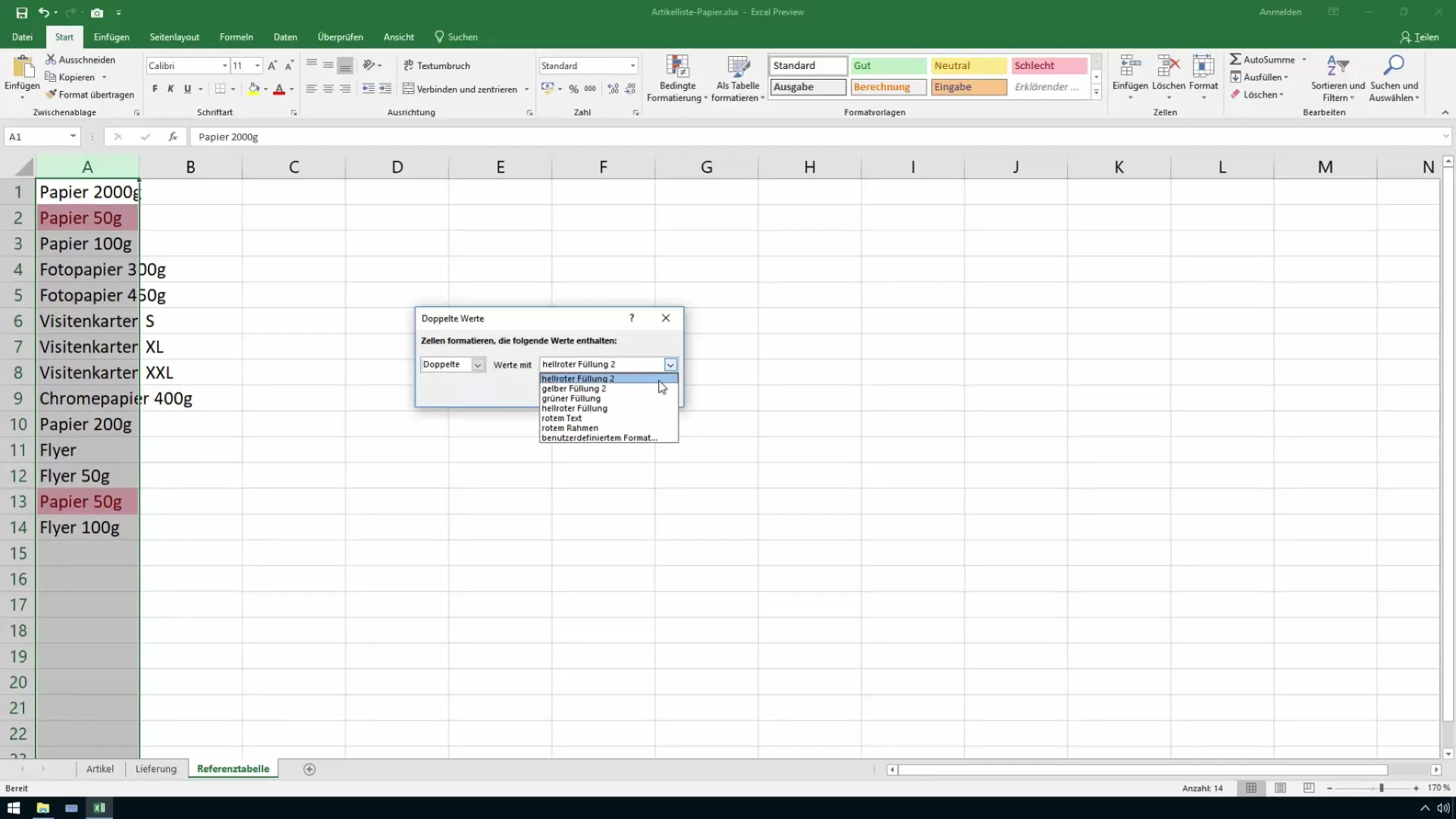Toggle underline U formatting
The image size is (1456, 819).
187,89
